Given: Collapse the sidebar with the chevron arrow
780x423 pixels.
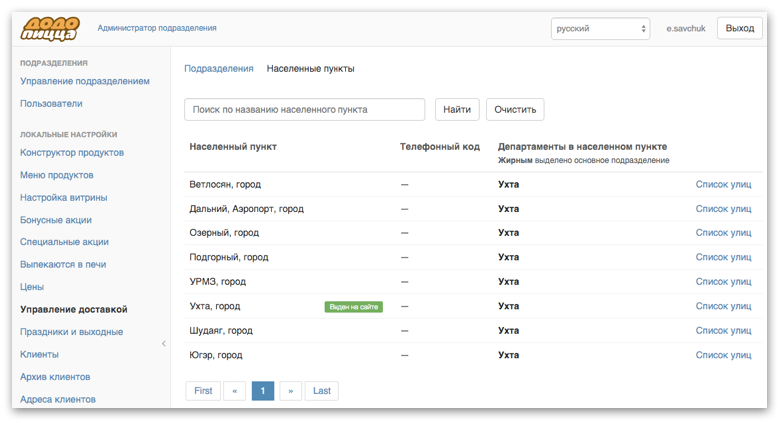Looking at the screenshot, I should pos(164,343).
